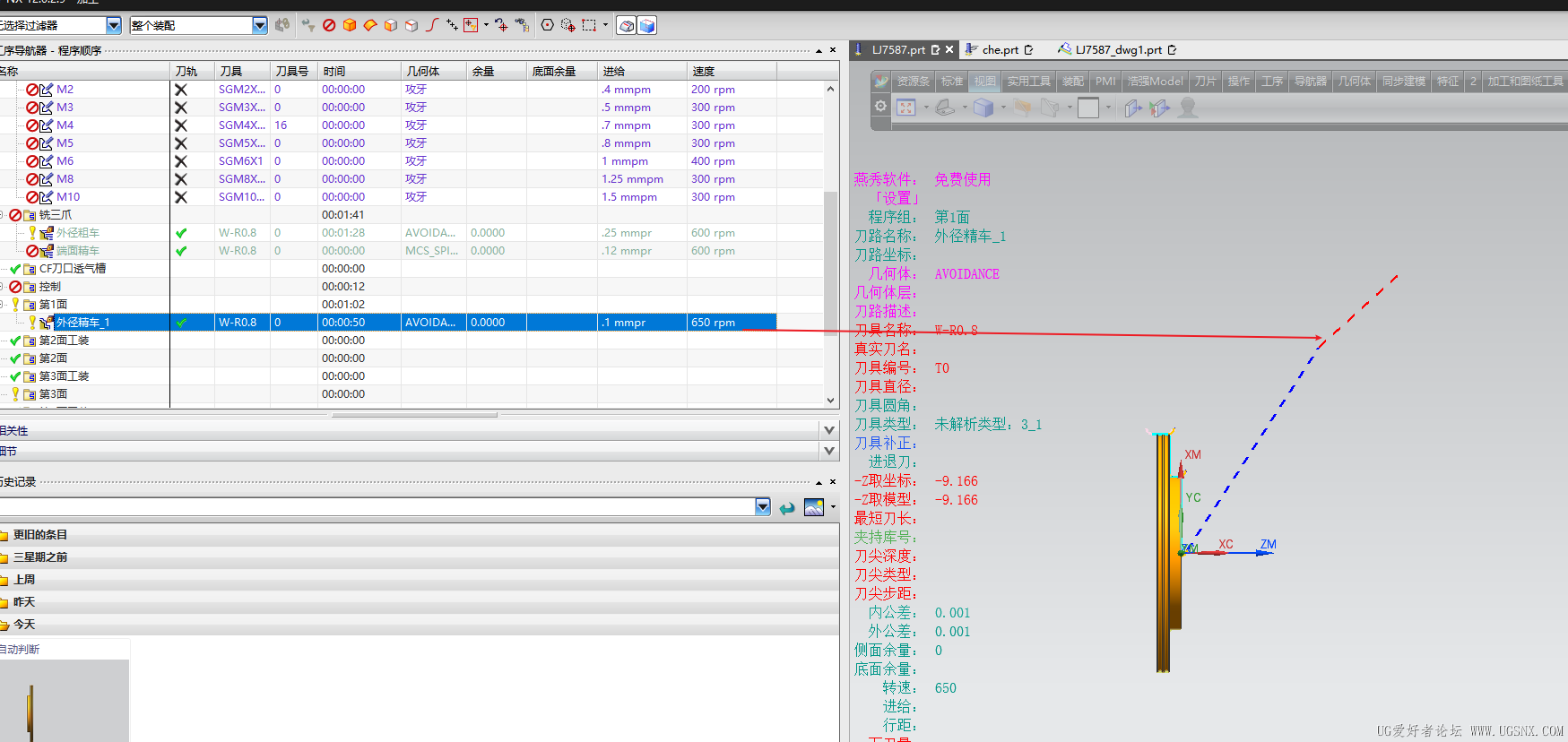Viewport: 1568px width, 742px height.
Task: Click the 时间 column header
Action: pyautogui.click(x=360, y=71)
